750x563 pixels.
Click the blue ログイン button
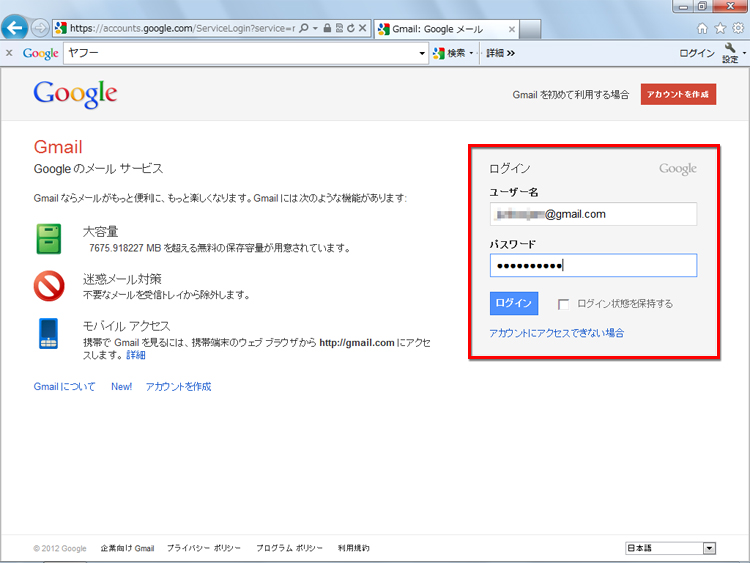pos(514,303)
